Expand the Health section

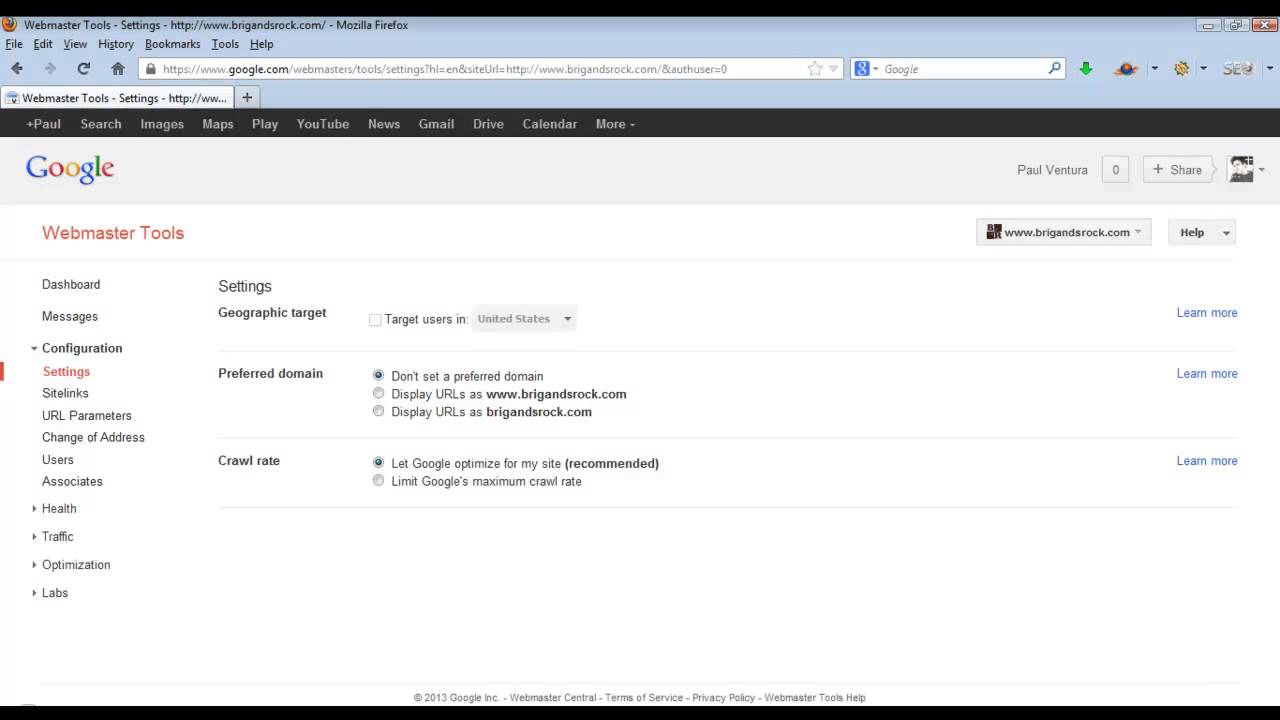(x=34, y=509)
